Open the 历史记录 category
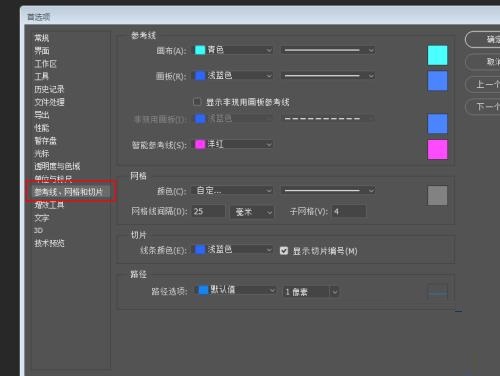The height and width of the screenshot is (376, 500). tap(49, 89)
